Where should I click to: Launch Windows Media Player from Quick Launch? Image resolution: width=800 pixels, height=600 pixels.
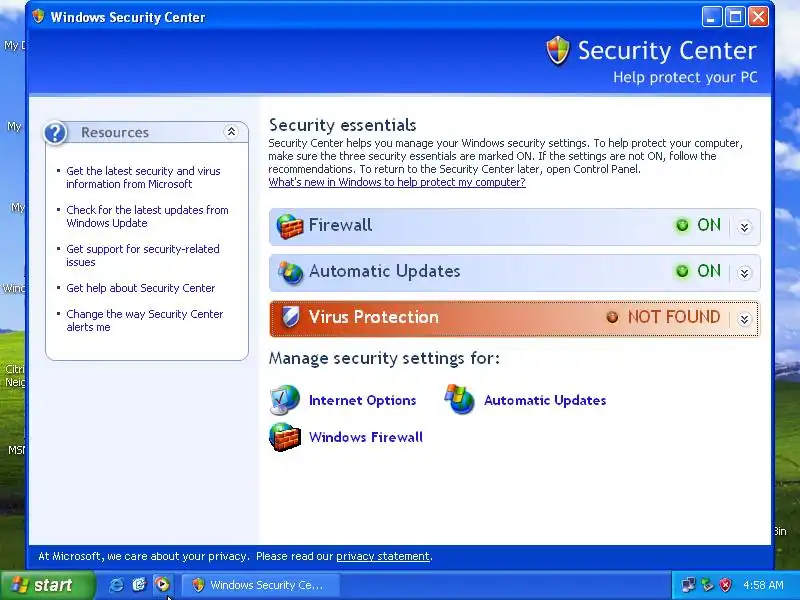pyautogui.click(x=162, y=585)
